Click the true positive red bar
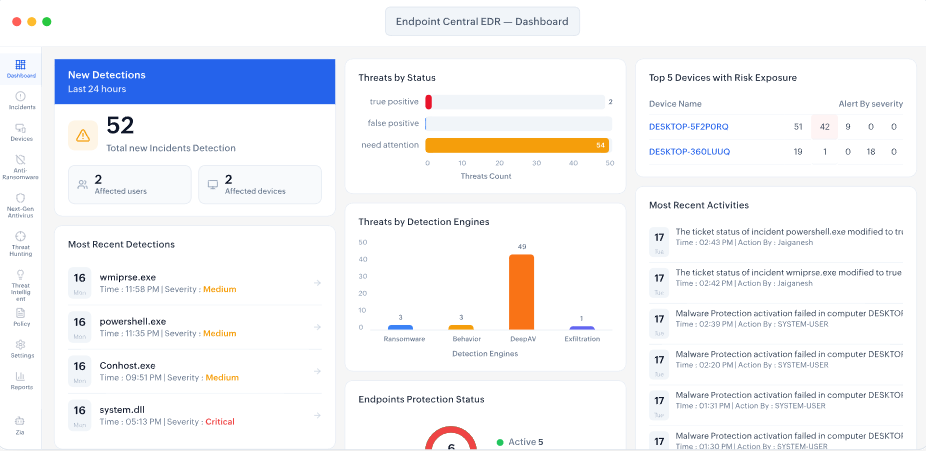This screenshot has height=451, width=926. pos(429,102)
